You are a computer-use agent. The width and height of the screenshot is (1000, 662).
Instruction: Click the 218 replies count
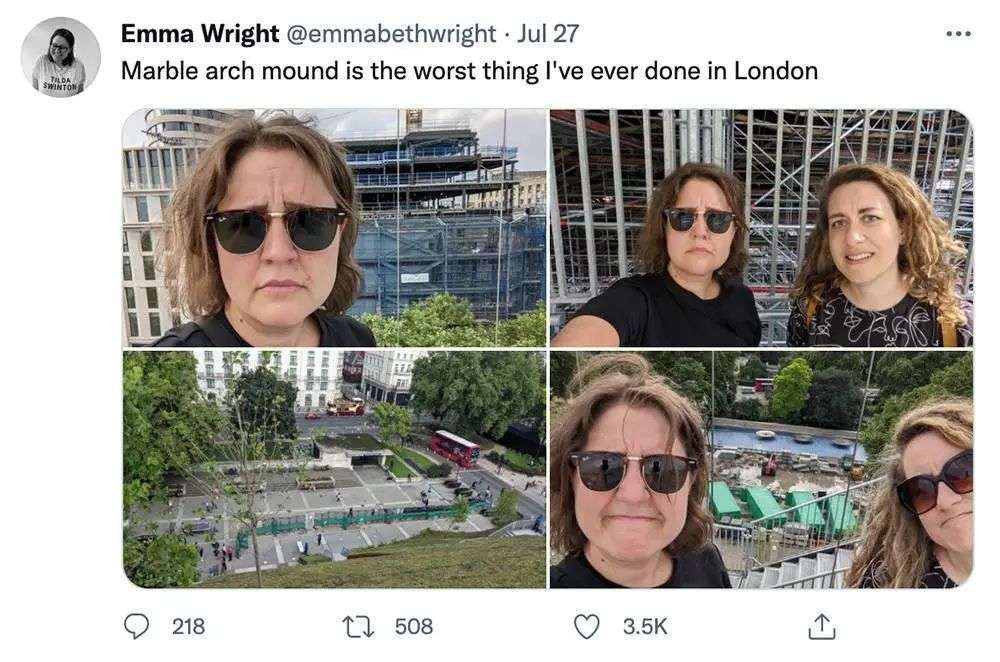click(188, 627)
